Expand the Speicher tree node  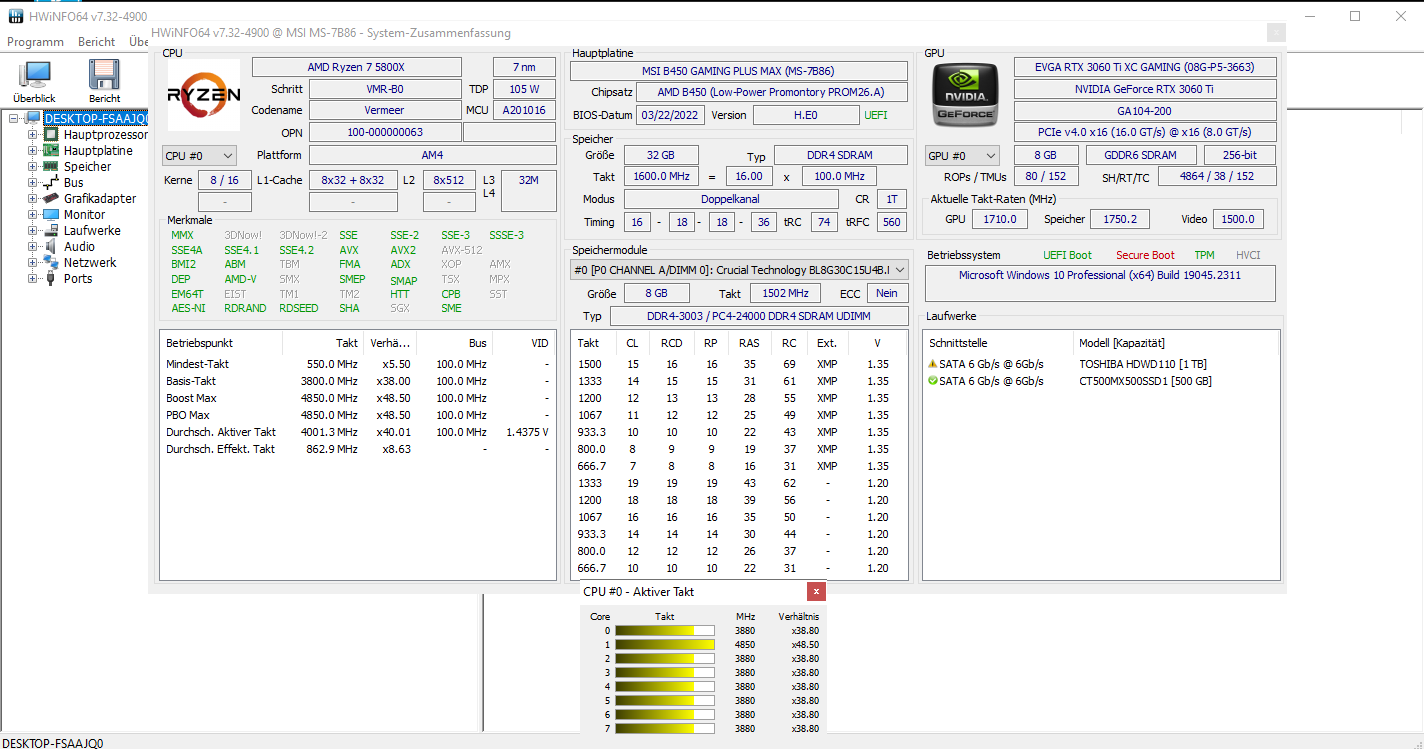point(33,167)
